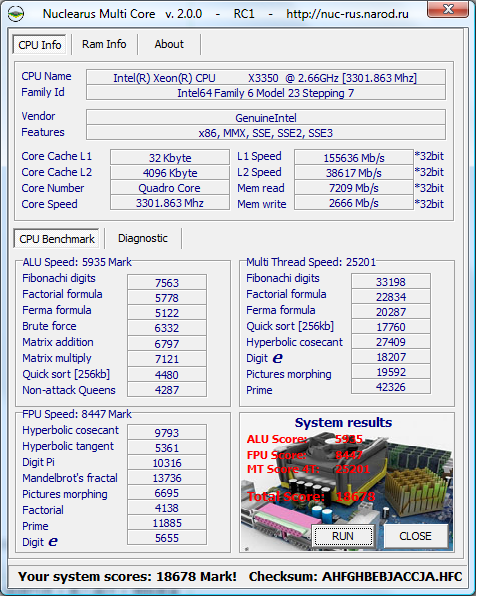The image size is (477, 597).
Task: Click Matrix multiply score 7121
Action: click(x=167, y=359)
